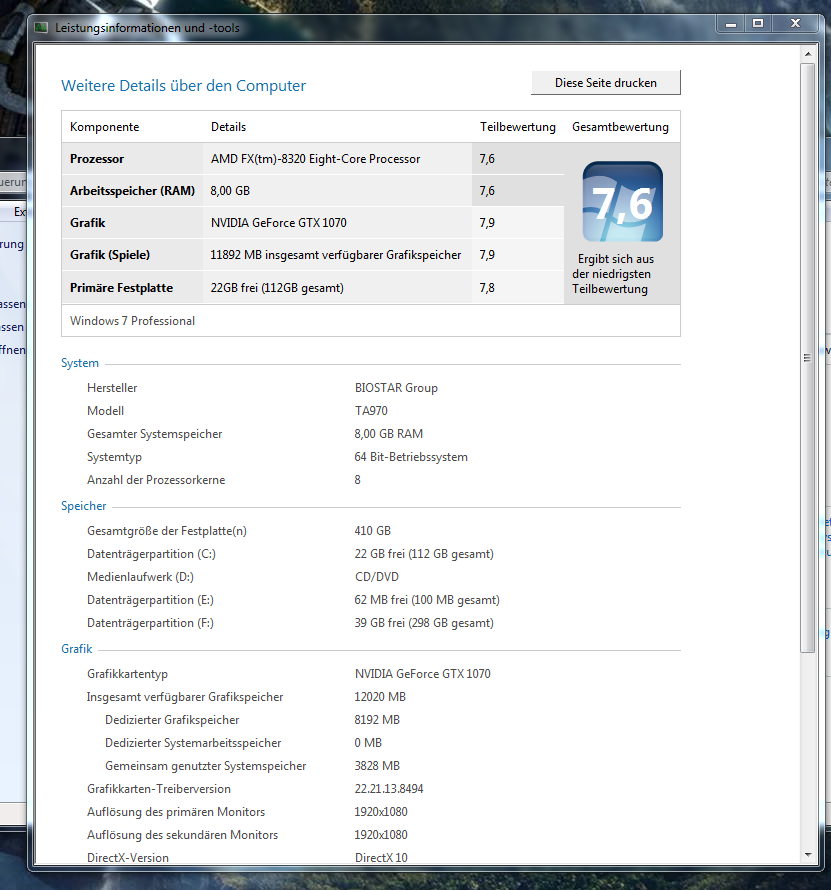Click the 64 Bit-Betriebssystem value
This screenshot has height=890, width=831.
(411, 457)
